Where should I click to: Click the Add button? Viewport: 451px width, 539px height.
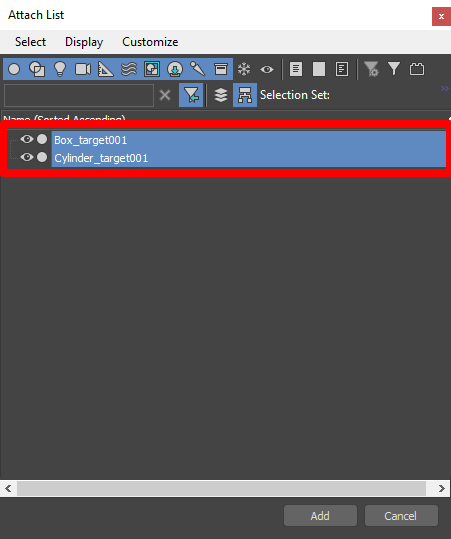pos(320,516)
